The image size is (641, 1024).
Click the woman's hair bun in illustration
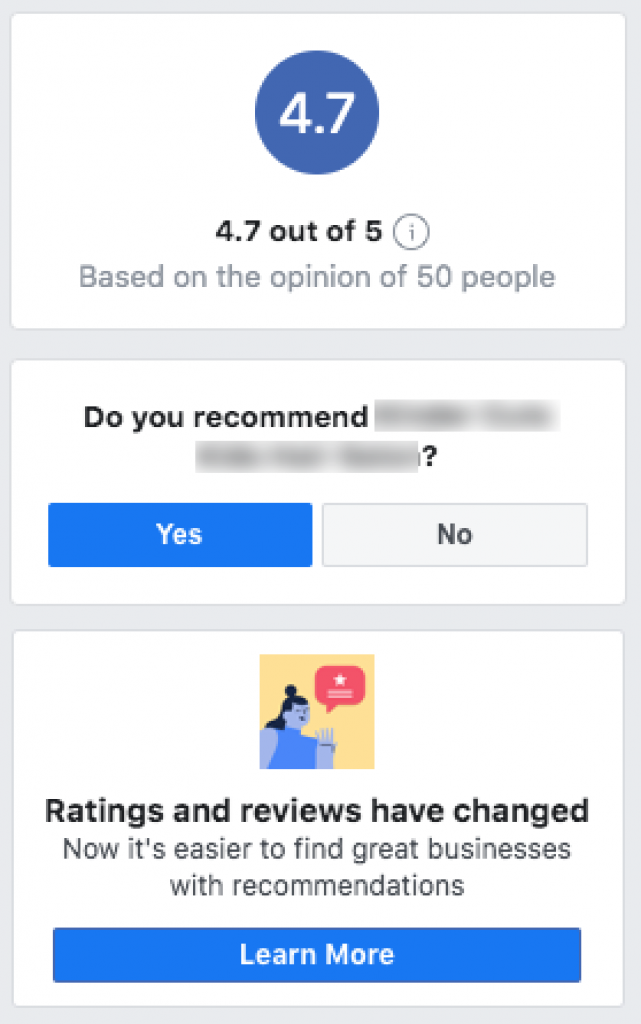[290, 691]
